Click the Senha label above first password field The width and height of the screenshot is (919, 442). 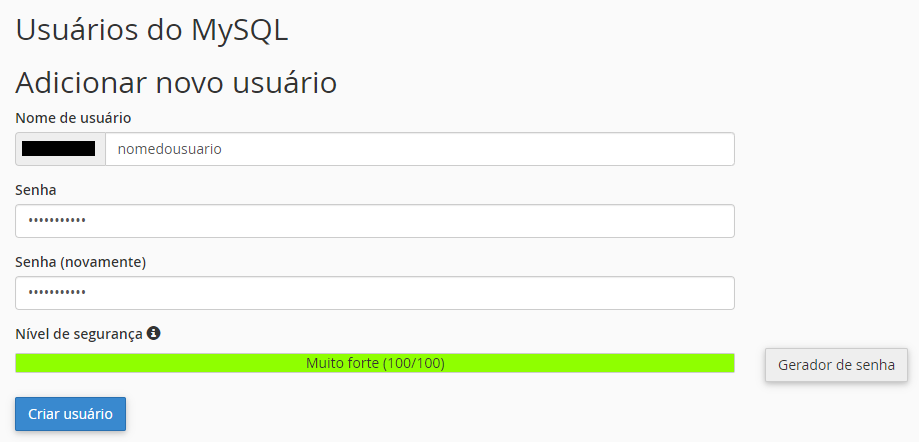36,190
